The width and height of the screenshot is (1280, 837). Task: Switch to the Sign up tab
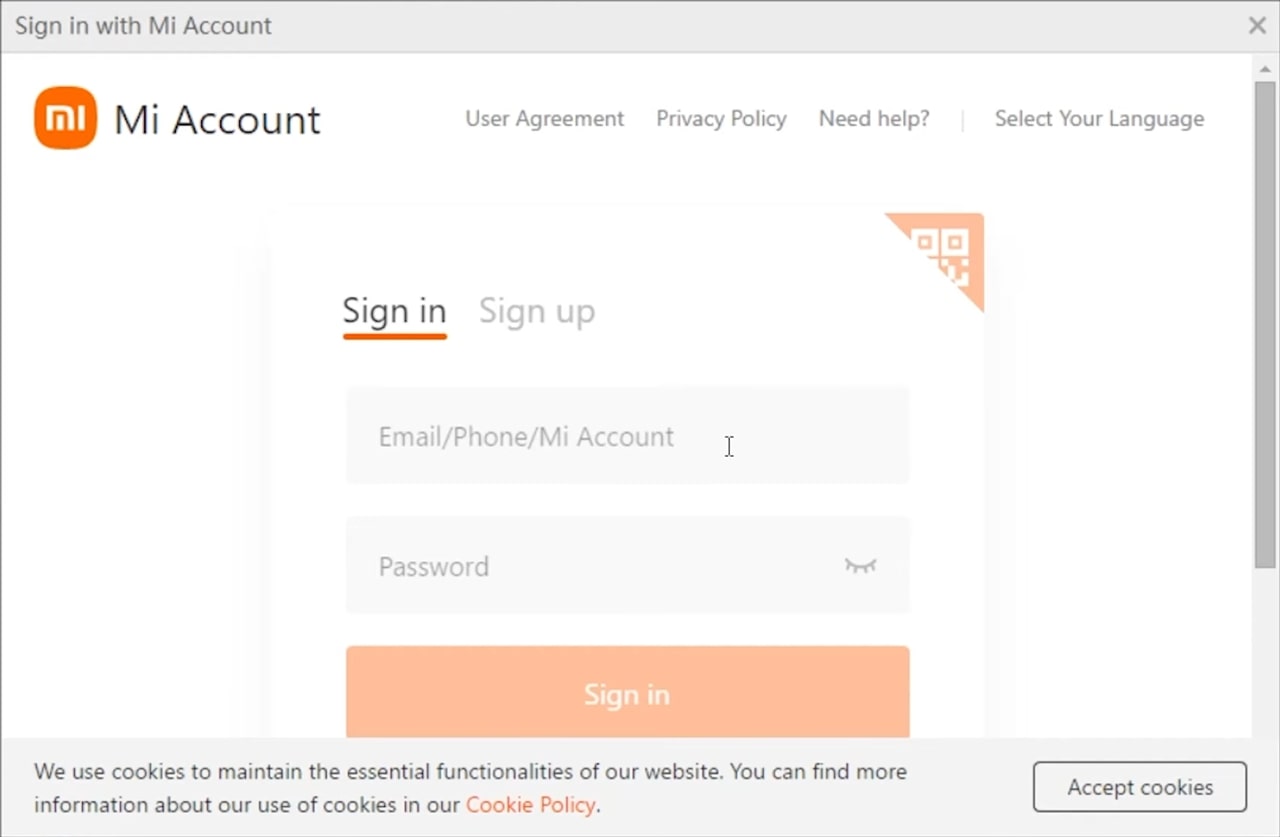(537, 311)
